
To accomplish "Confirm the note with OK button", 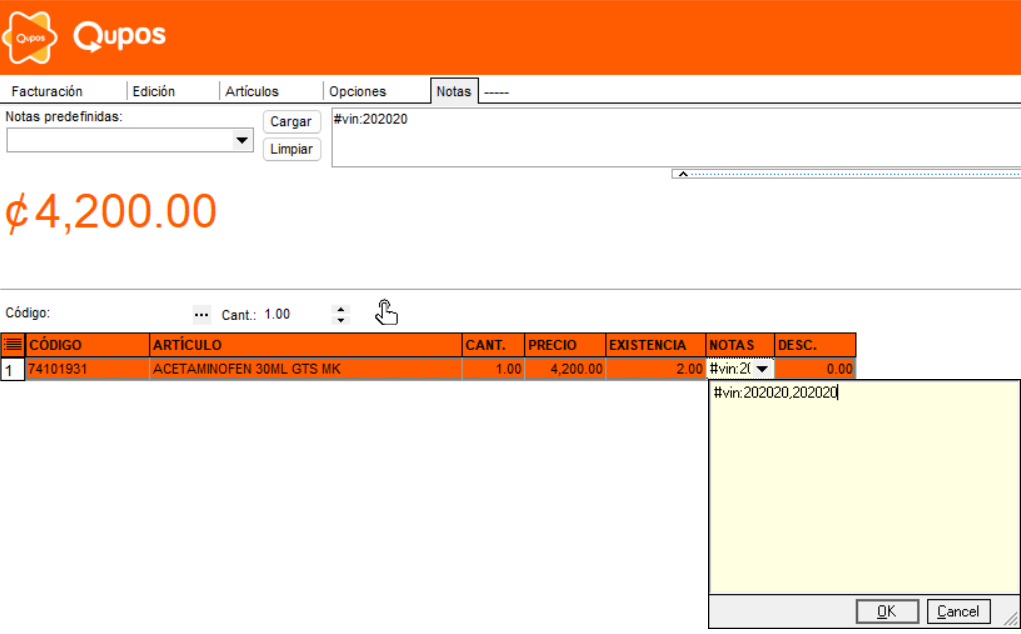I will click(x=886, y=611).
